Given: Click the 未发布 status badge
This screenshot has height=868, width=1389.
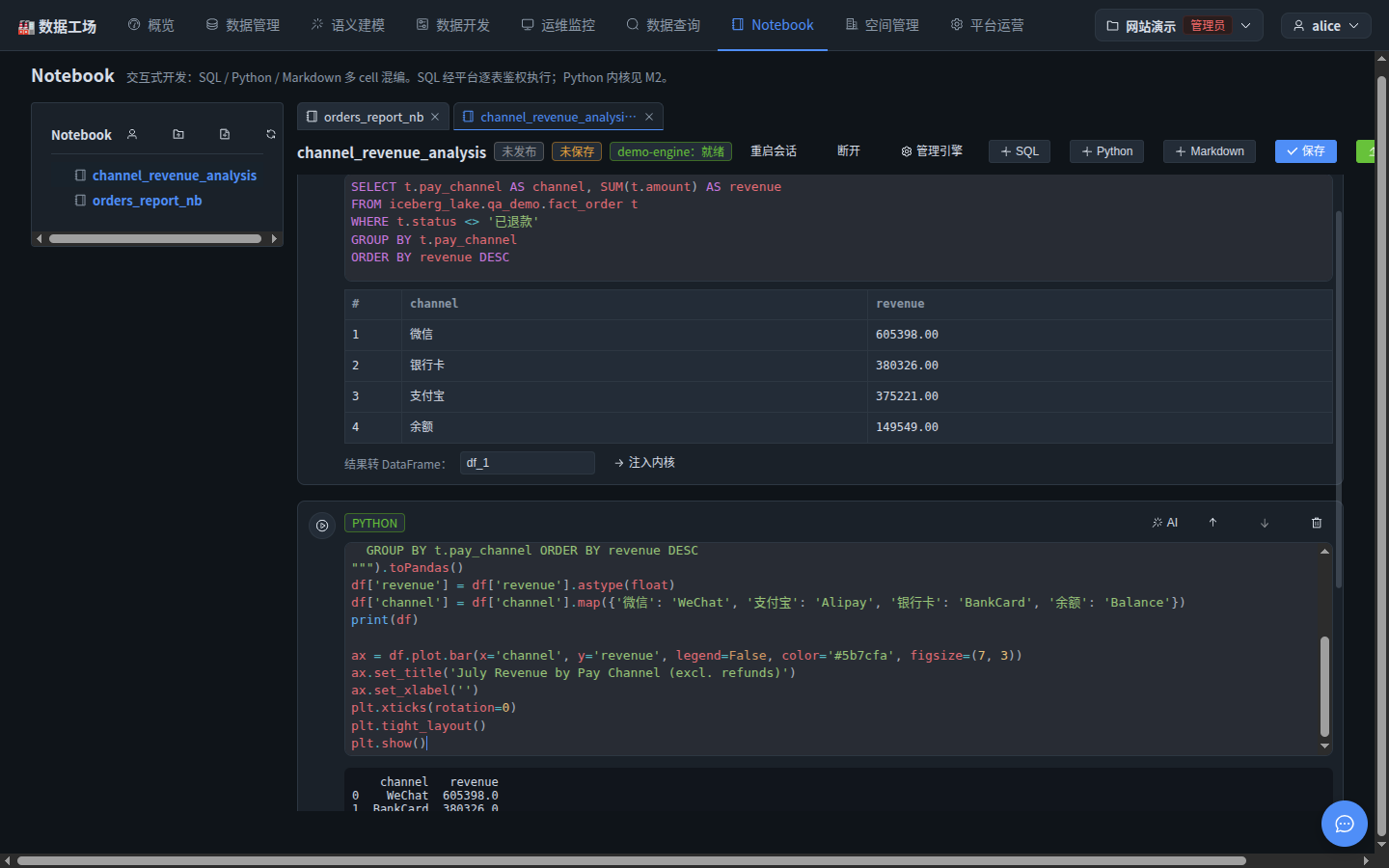Looking at the screenshot, I should coord(519,151).
